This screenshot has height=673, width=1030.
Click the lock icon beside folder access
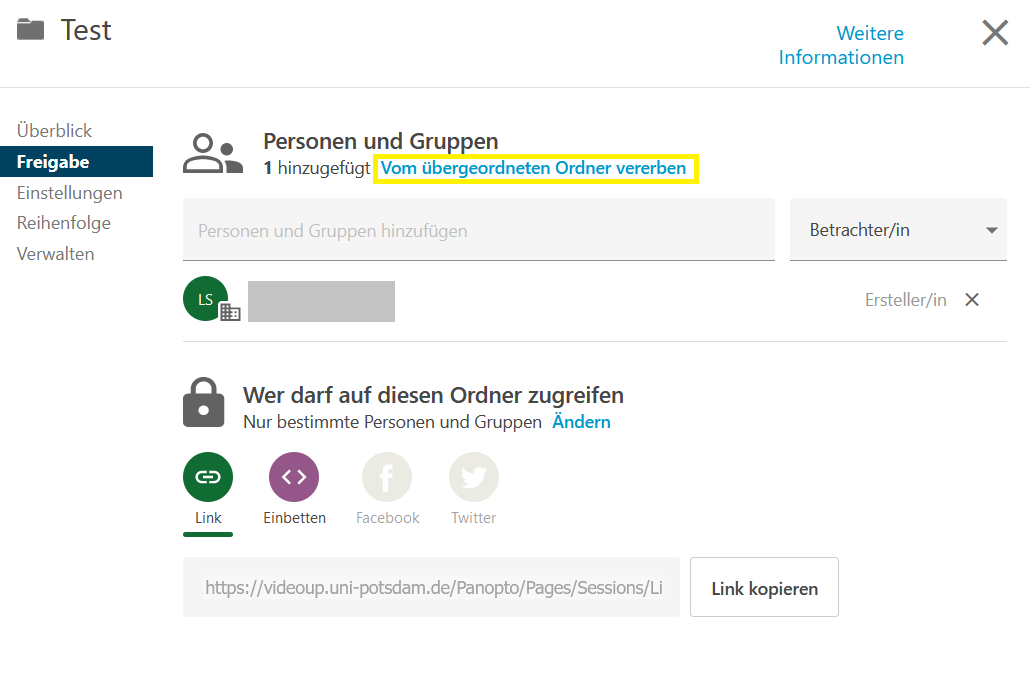[204, 402]
